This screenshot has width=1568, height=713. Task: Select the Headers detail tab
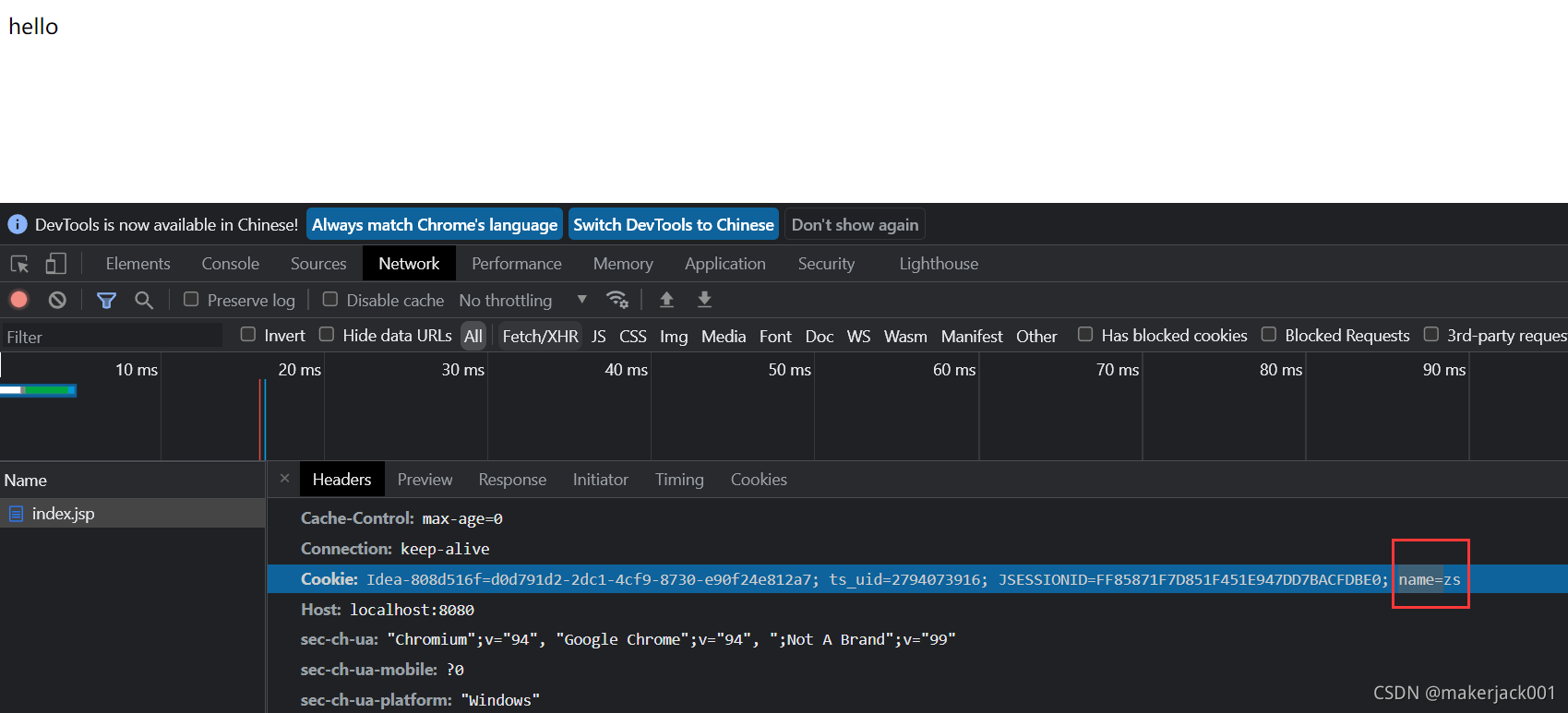pos(341,480)
